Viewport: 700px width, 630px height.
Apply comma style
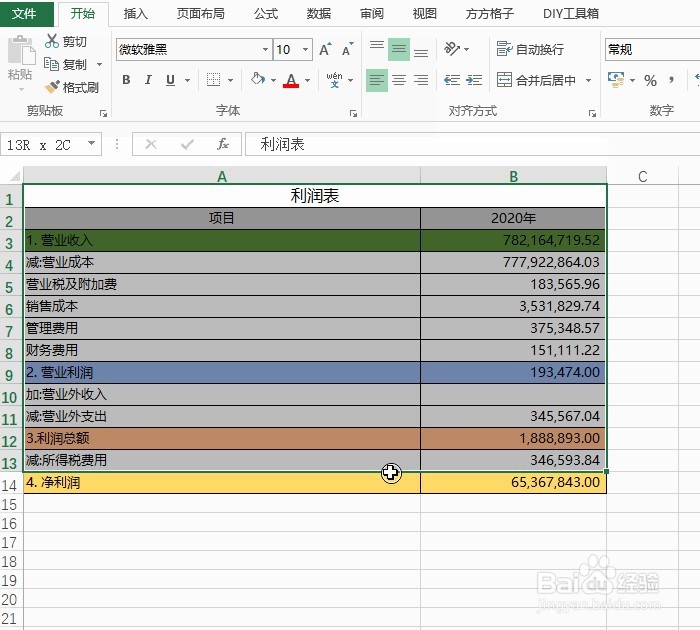pos(671,80)
